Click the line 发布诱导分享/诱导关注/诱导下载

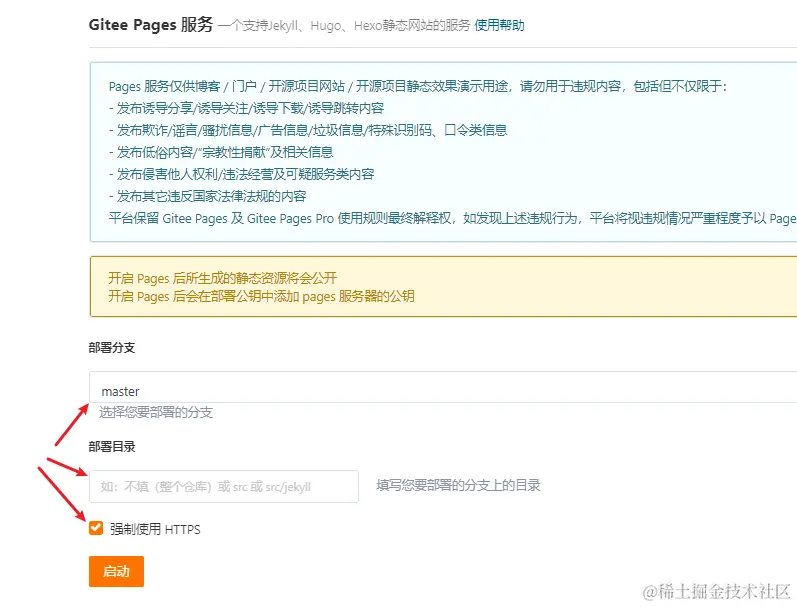tap(247, 108)
